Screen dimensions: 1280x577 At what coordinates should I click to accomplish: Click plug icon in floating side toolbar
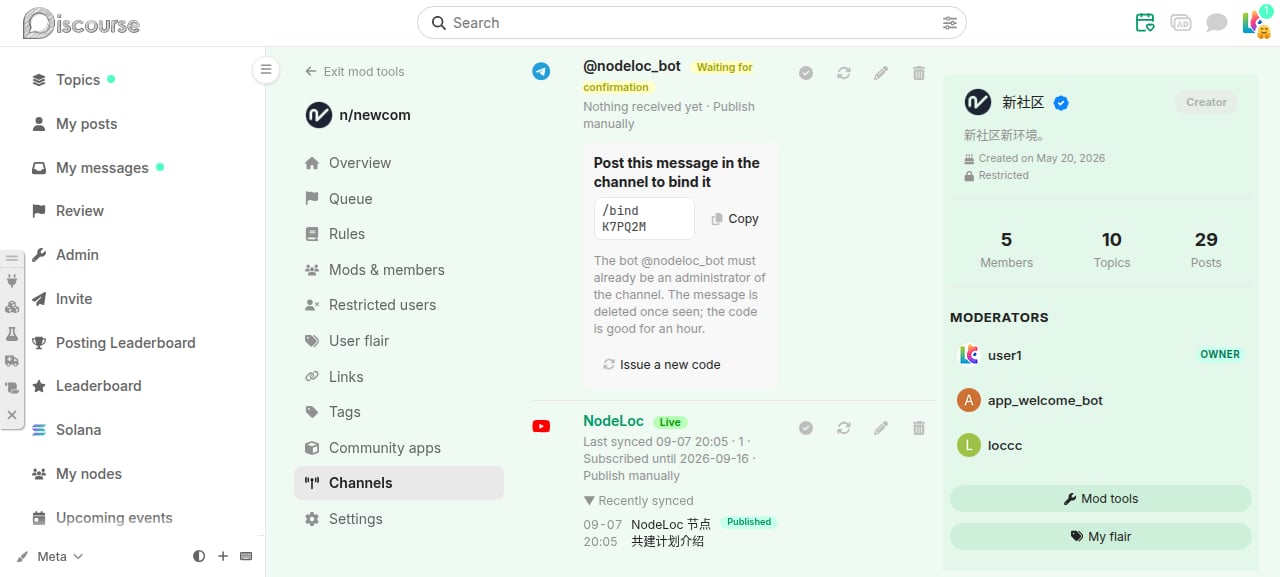(x=12, y=281)
